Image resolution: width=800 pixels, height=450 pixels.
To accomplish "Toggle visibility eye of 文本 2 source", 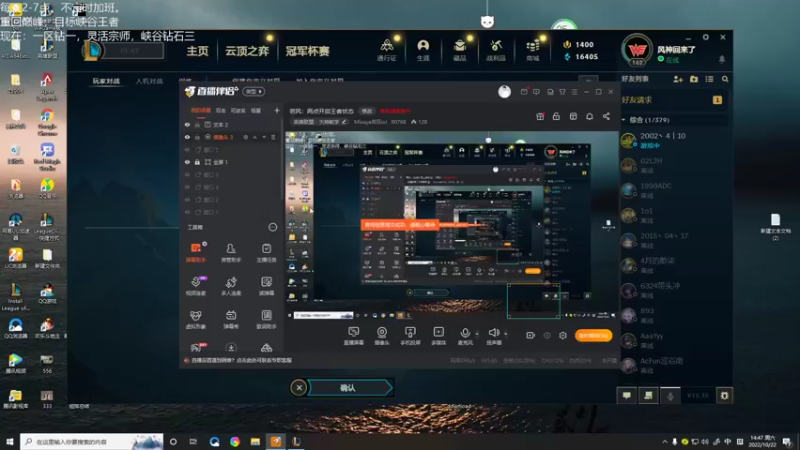I will pos(187,124).
